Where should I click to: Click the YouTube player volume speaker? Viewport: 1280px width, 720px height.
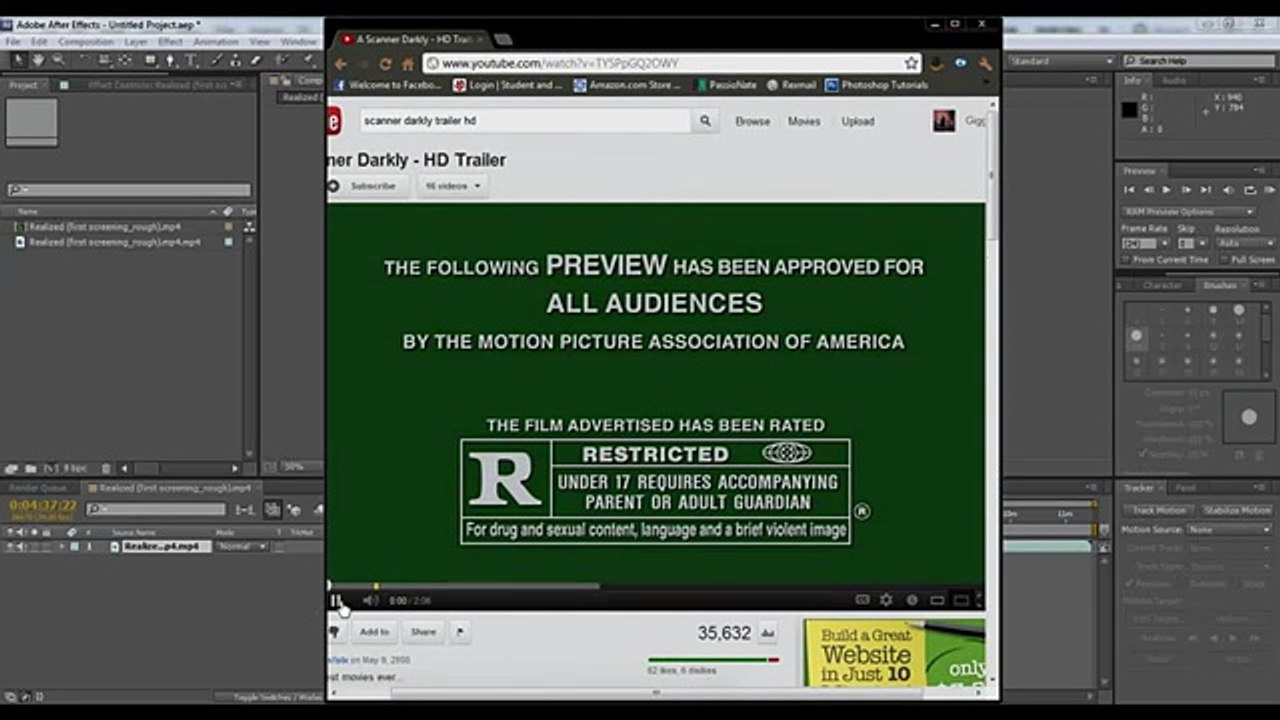point(370,600)
